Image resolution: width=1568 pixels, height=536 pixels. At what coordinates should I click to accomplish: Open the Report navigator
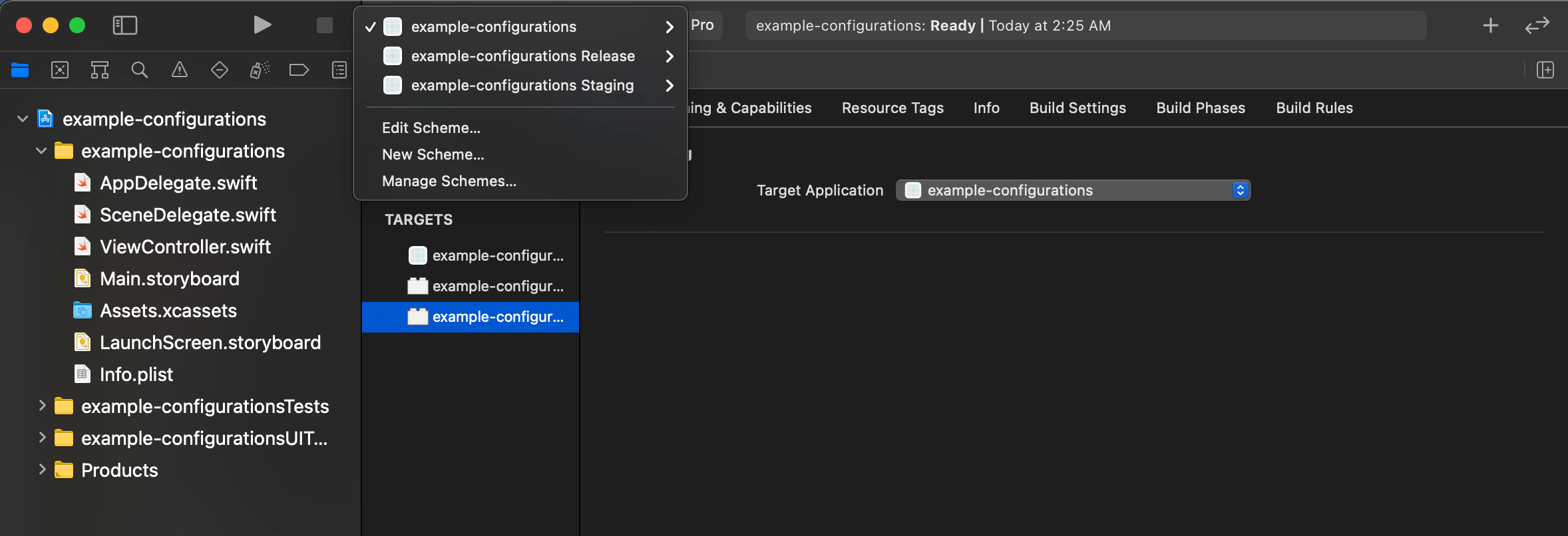tap(339, 70)
